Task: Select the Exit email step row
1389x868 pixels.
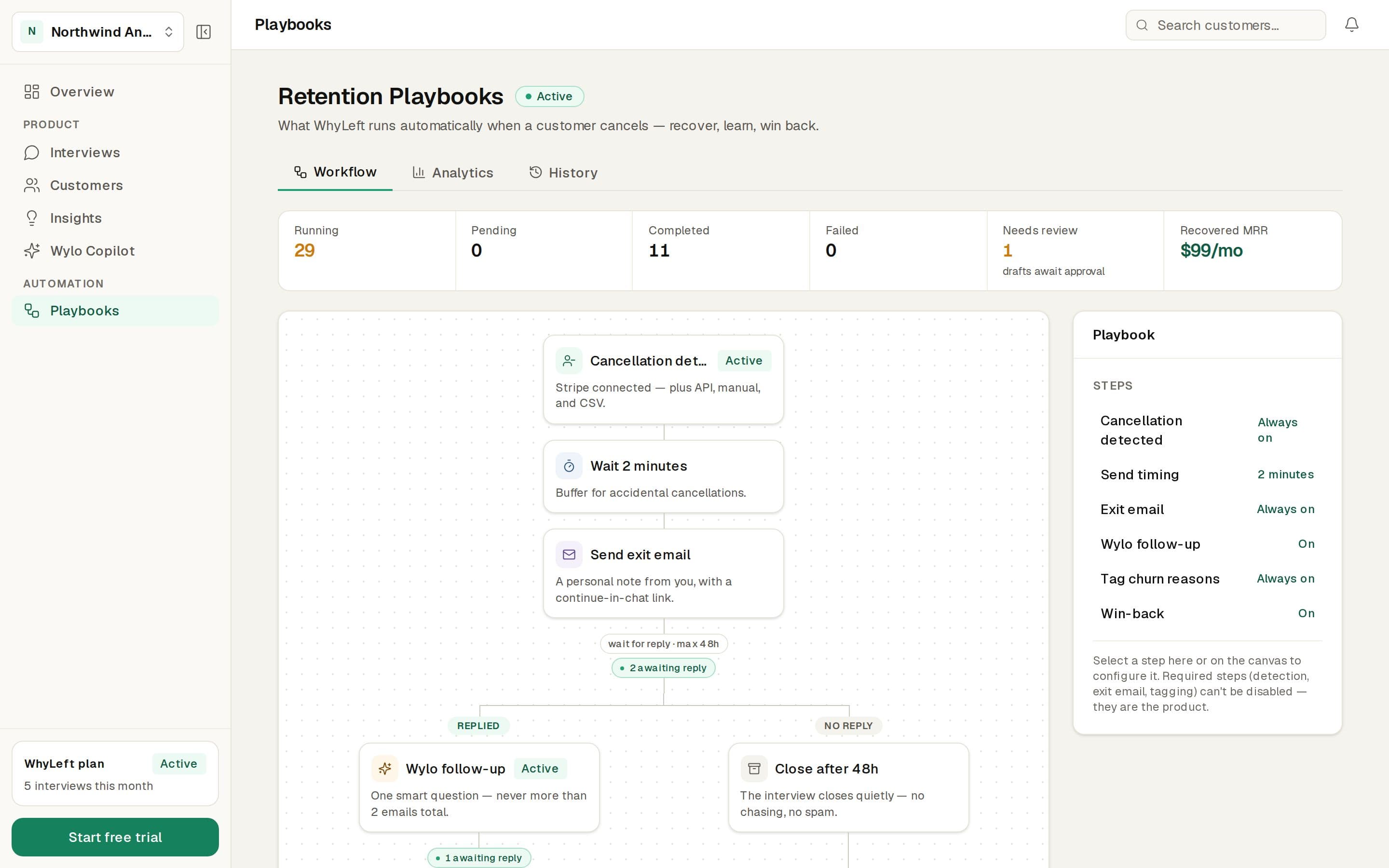Action: click(x=1207, y=509)
